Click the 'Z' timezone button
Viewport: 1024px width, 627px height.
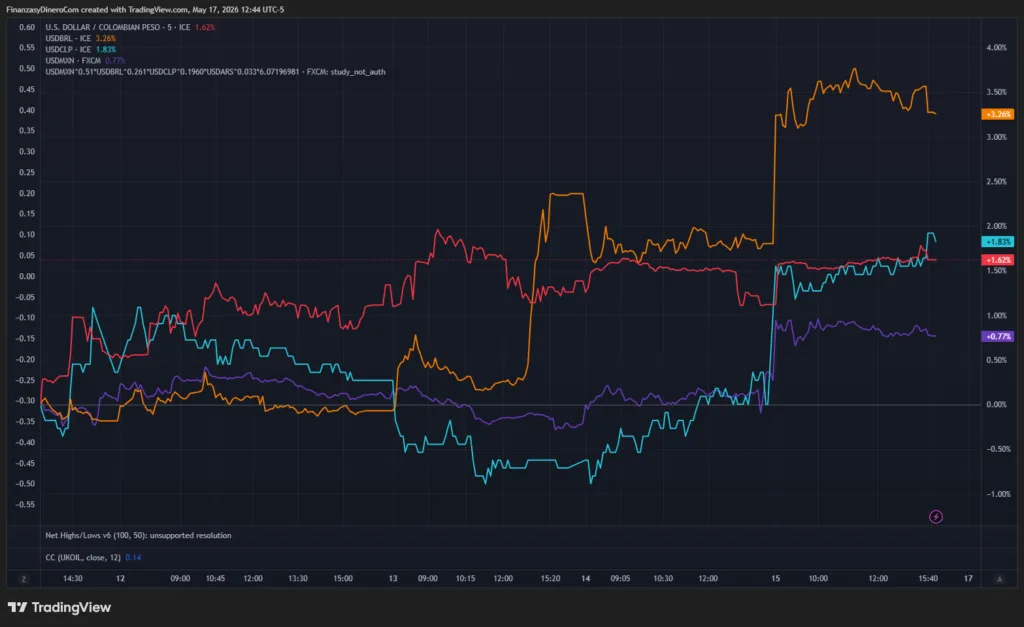(x=24, y=579)
